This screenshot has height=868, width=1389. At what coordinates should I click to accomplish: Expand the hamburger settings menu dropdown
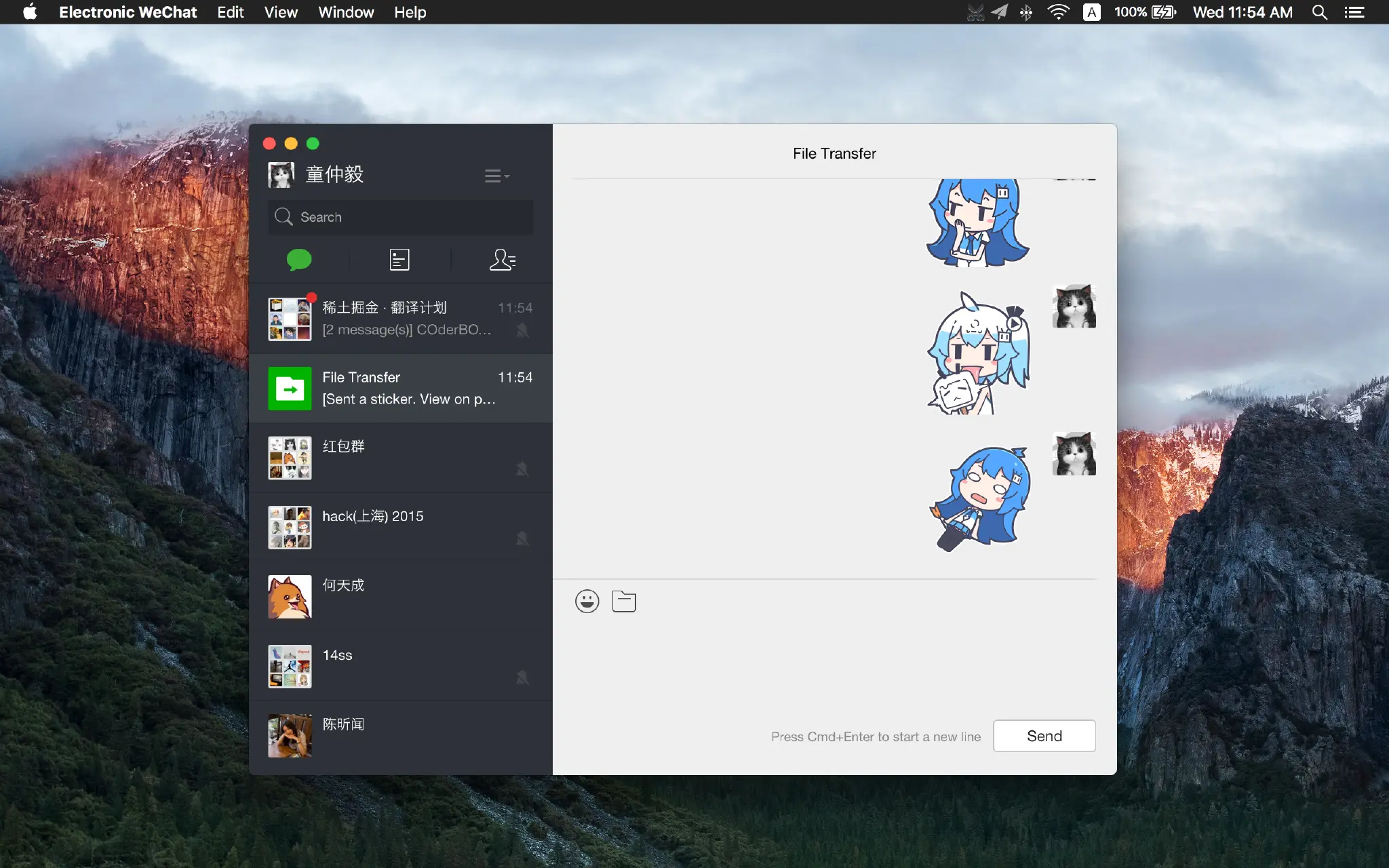pos(496,176)
